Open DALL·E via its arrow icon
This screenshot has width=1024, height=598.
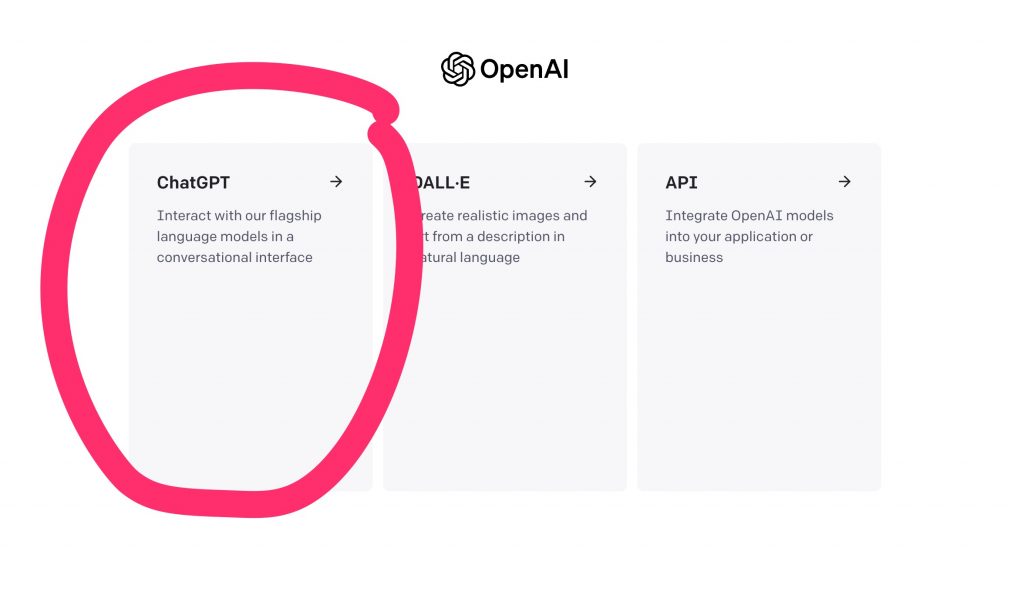(590, 181)
